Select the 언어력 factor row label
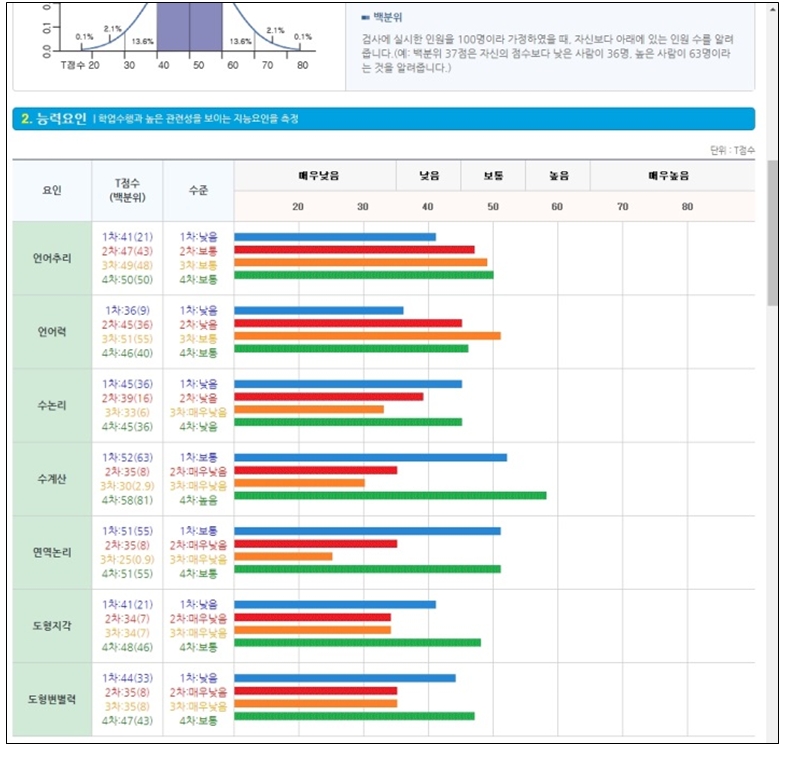The height and width of the screenshot is (759, 785). coord(52,331)
